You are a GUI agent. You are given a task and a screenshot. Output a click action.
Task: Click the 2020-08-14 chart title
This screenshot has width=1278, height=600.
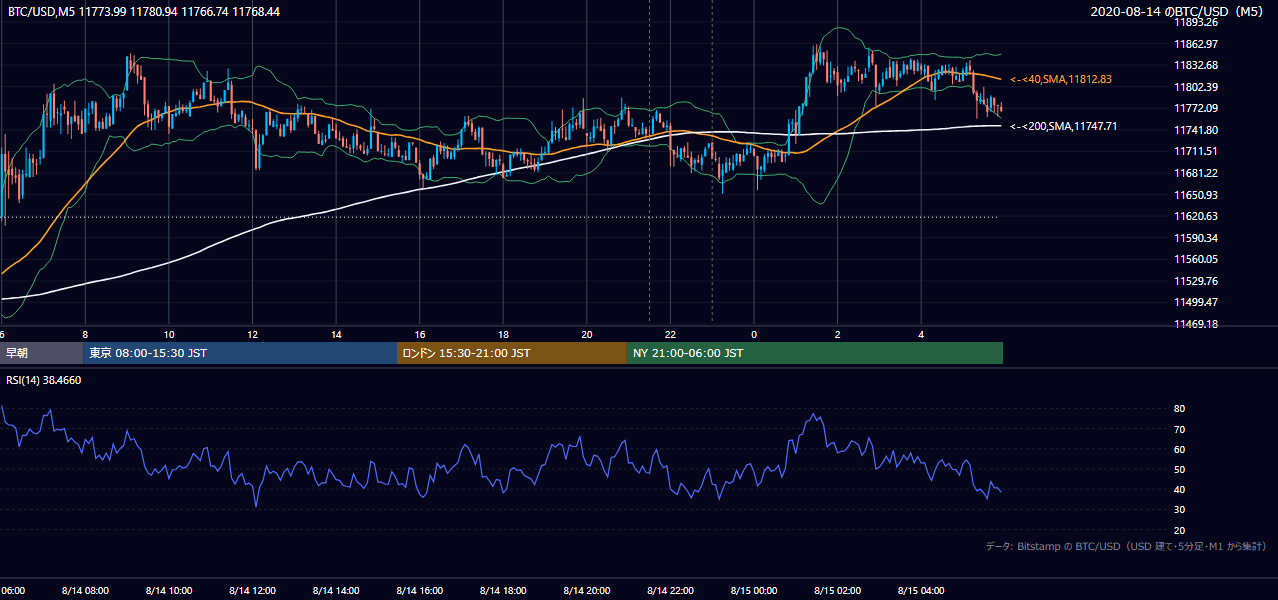coord(1179,11)
